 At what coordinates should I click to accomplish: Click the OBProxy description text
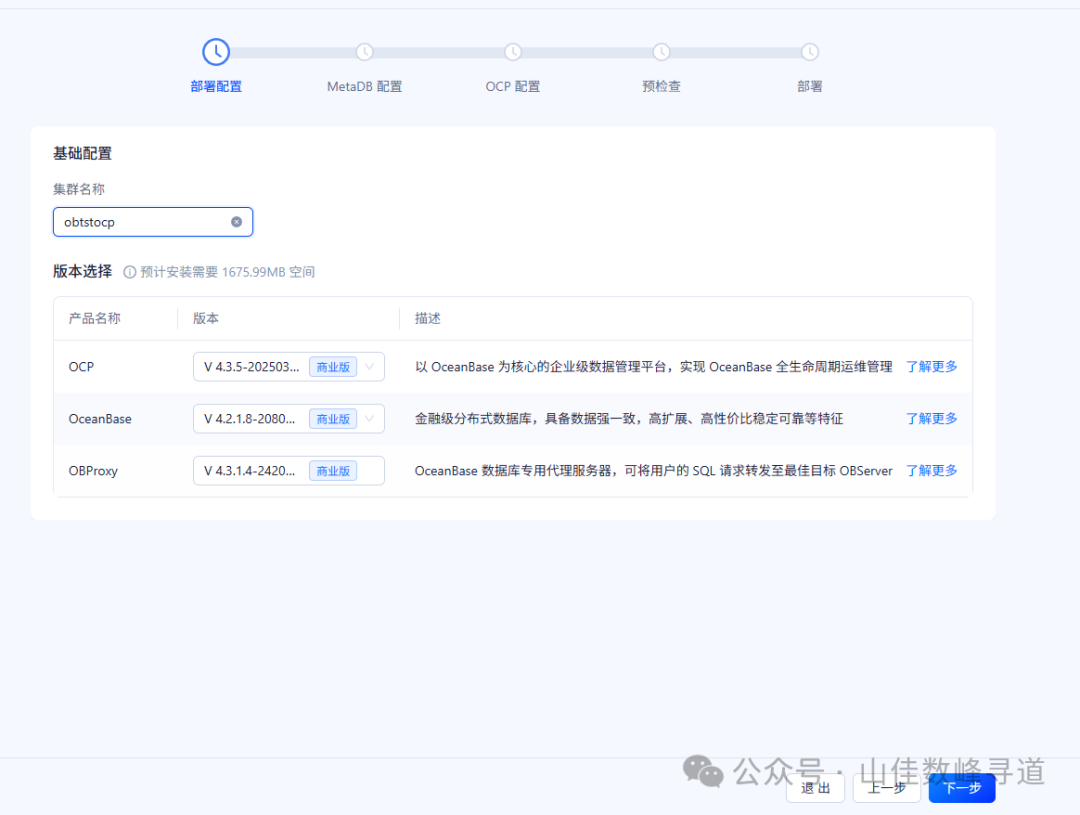click(653, 471)
